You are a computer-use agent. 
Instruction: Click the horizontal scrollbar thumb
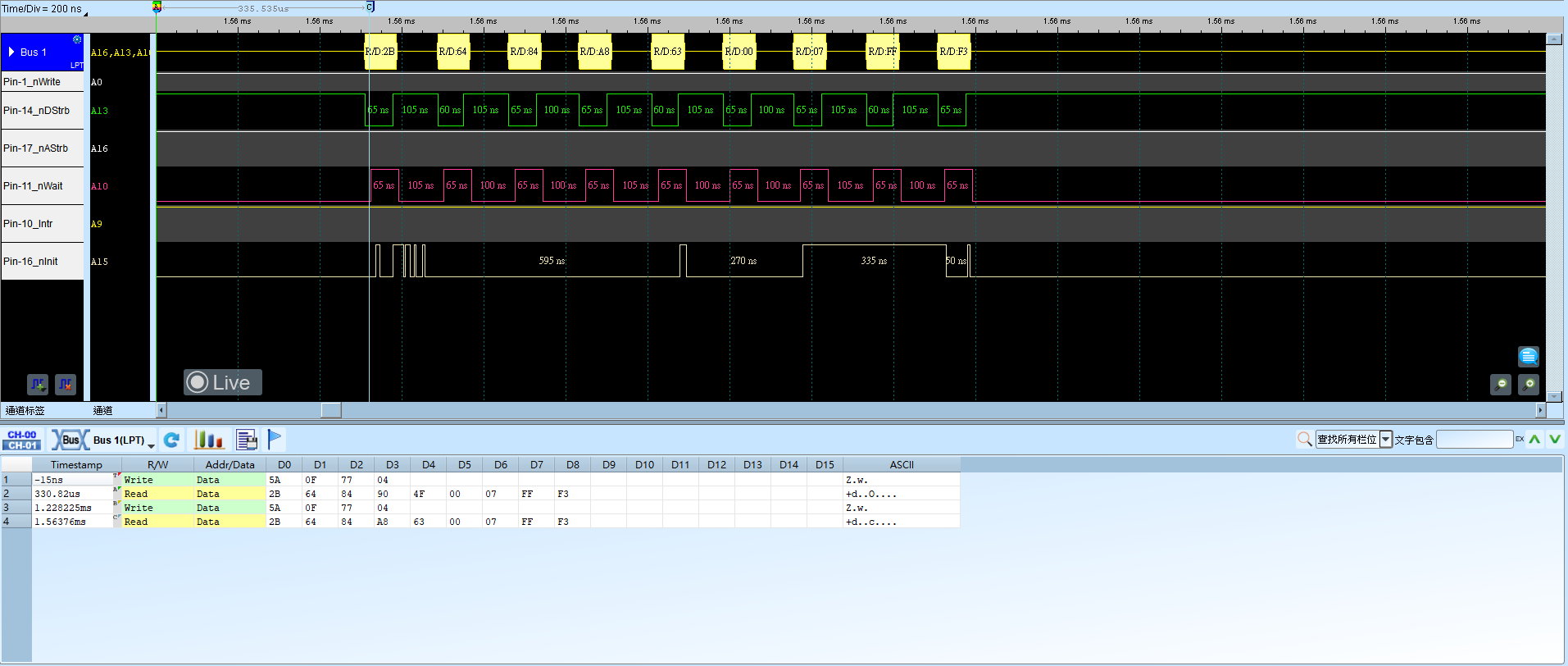tap(331, 410)
